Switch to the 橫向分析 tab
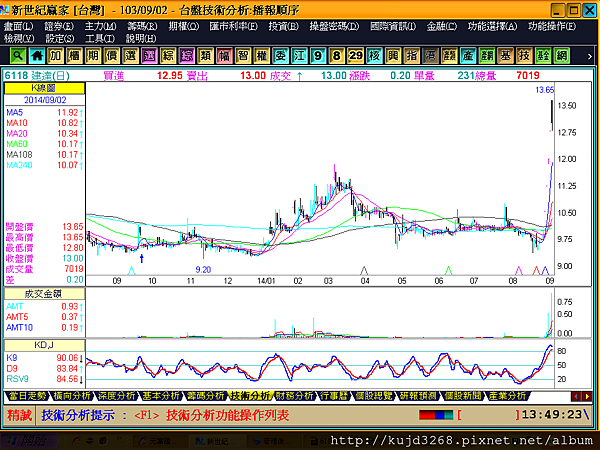This screenshot has height=450, width=600. 72,396
